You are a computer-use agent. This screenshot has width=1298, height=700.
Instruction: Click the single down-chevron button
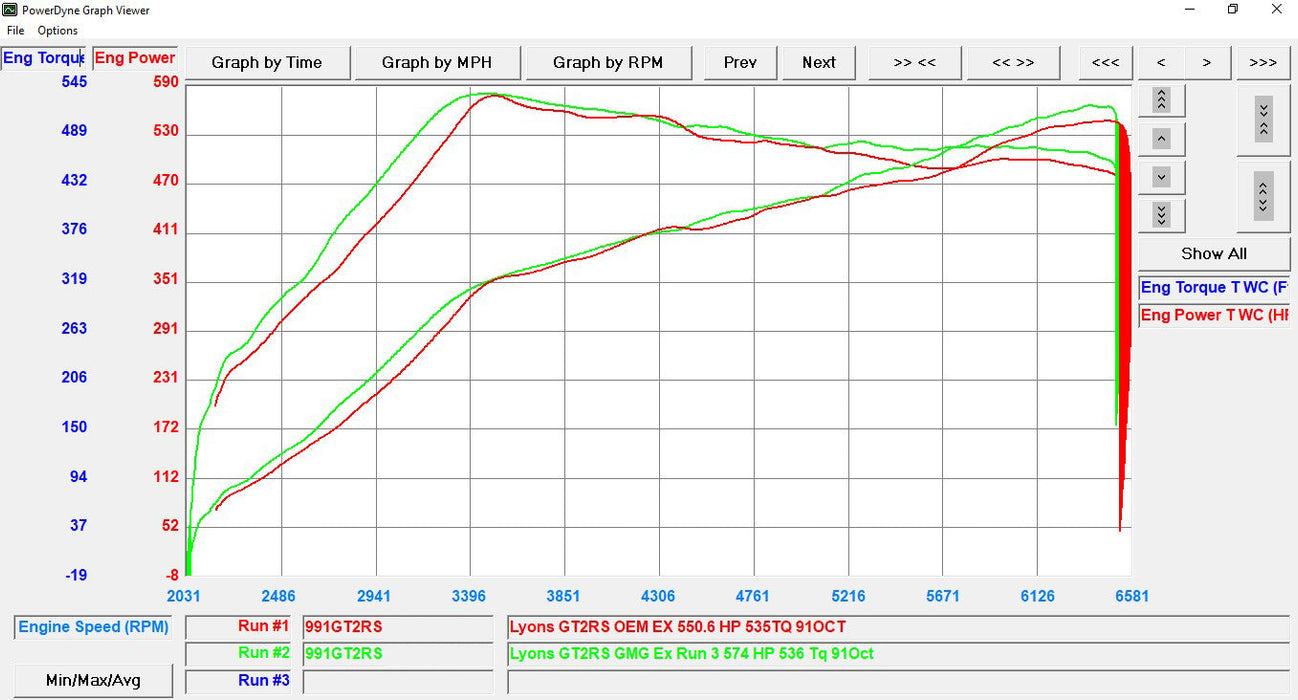coord(1161,177)
